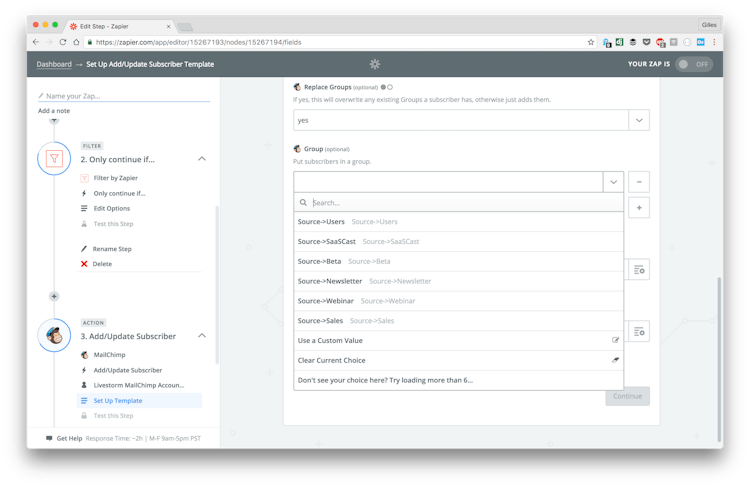This screenshot has width=750, height=487.
Task: Collapse step 2 Only continue if chevron
Action: 202,159
